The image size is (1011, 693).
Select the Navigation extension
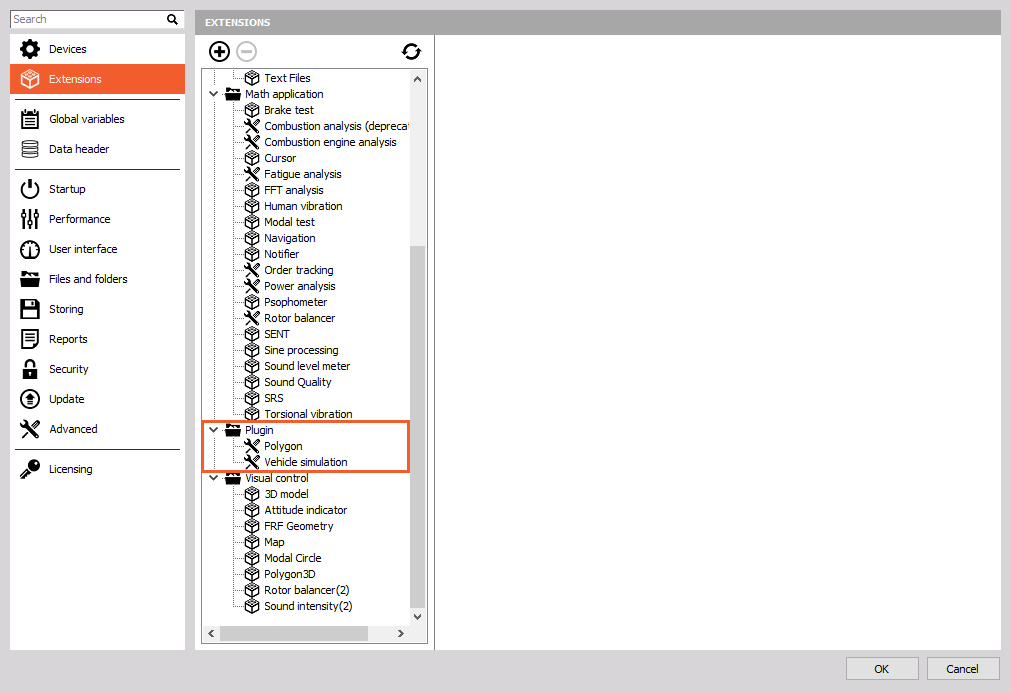pyautogui.click(x=290, y=239)
